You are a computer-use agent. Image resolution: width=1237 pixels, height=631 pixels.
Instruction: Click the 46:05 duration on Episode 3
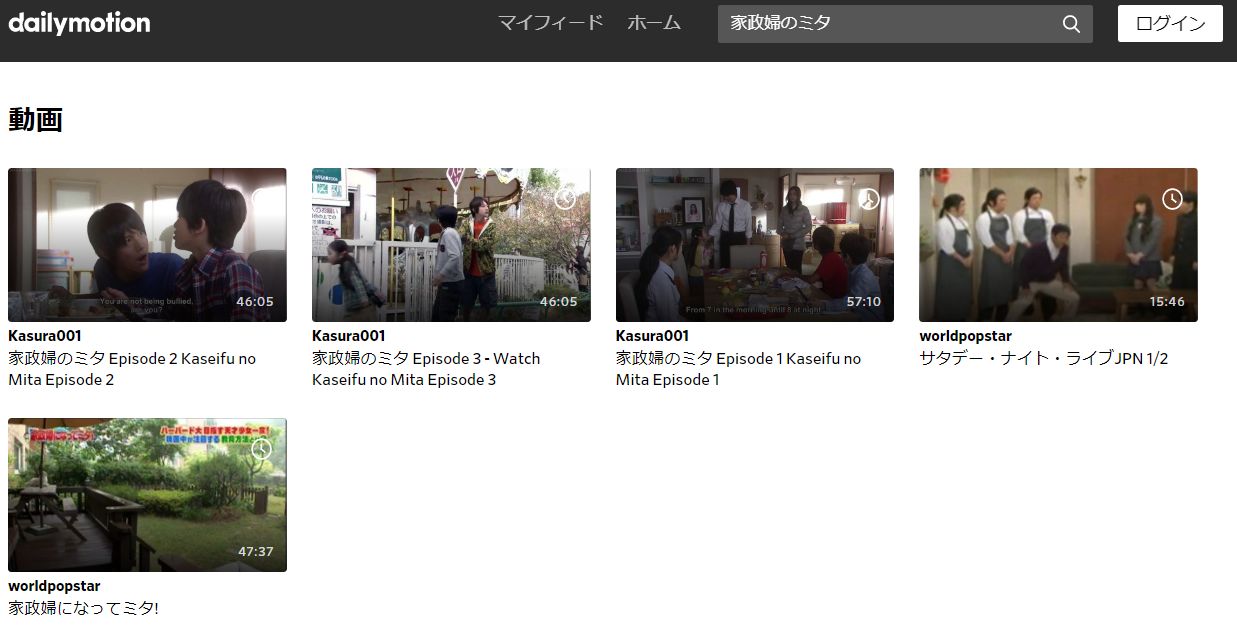559,302
